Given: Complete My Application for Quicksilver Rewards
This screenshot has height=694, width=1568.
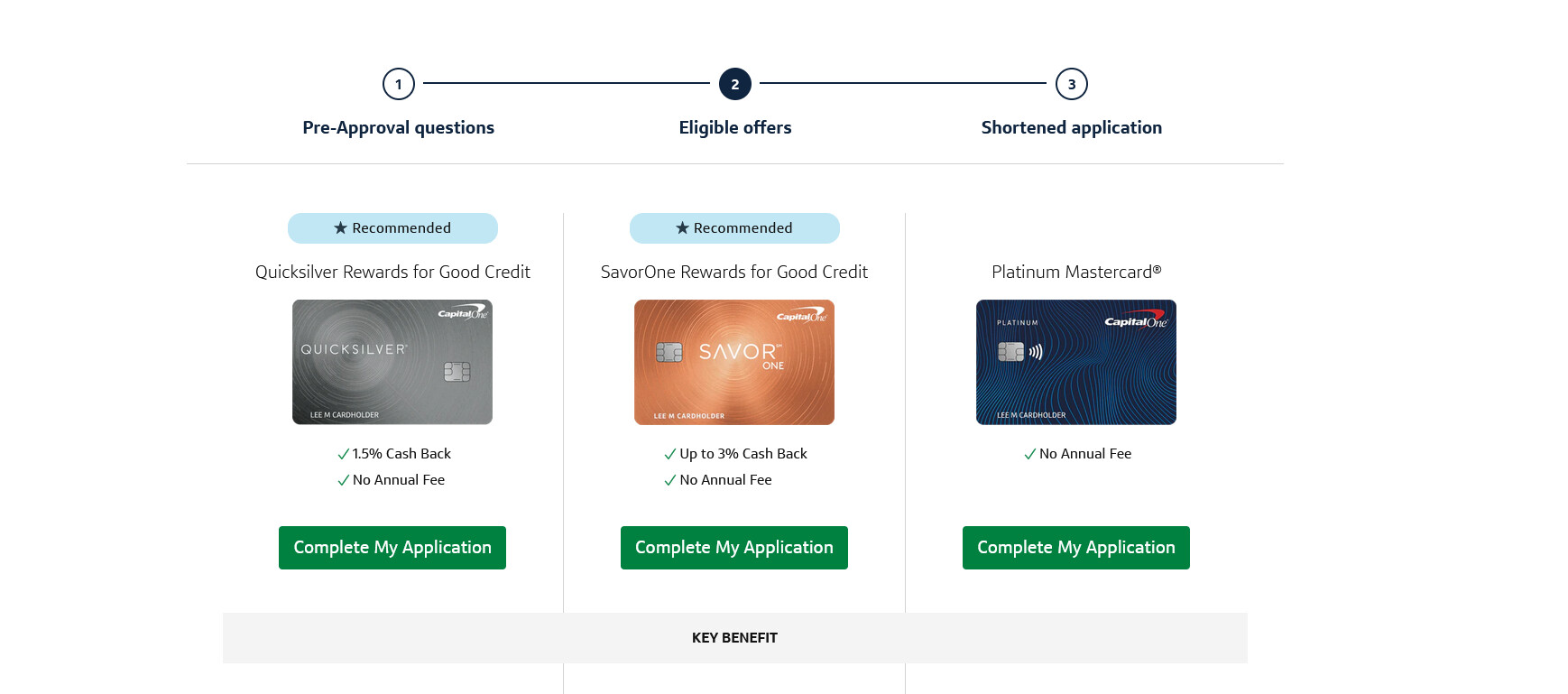Looking at the screenshot, I should pyautogui.click(x=392, y=548).
